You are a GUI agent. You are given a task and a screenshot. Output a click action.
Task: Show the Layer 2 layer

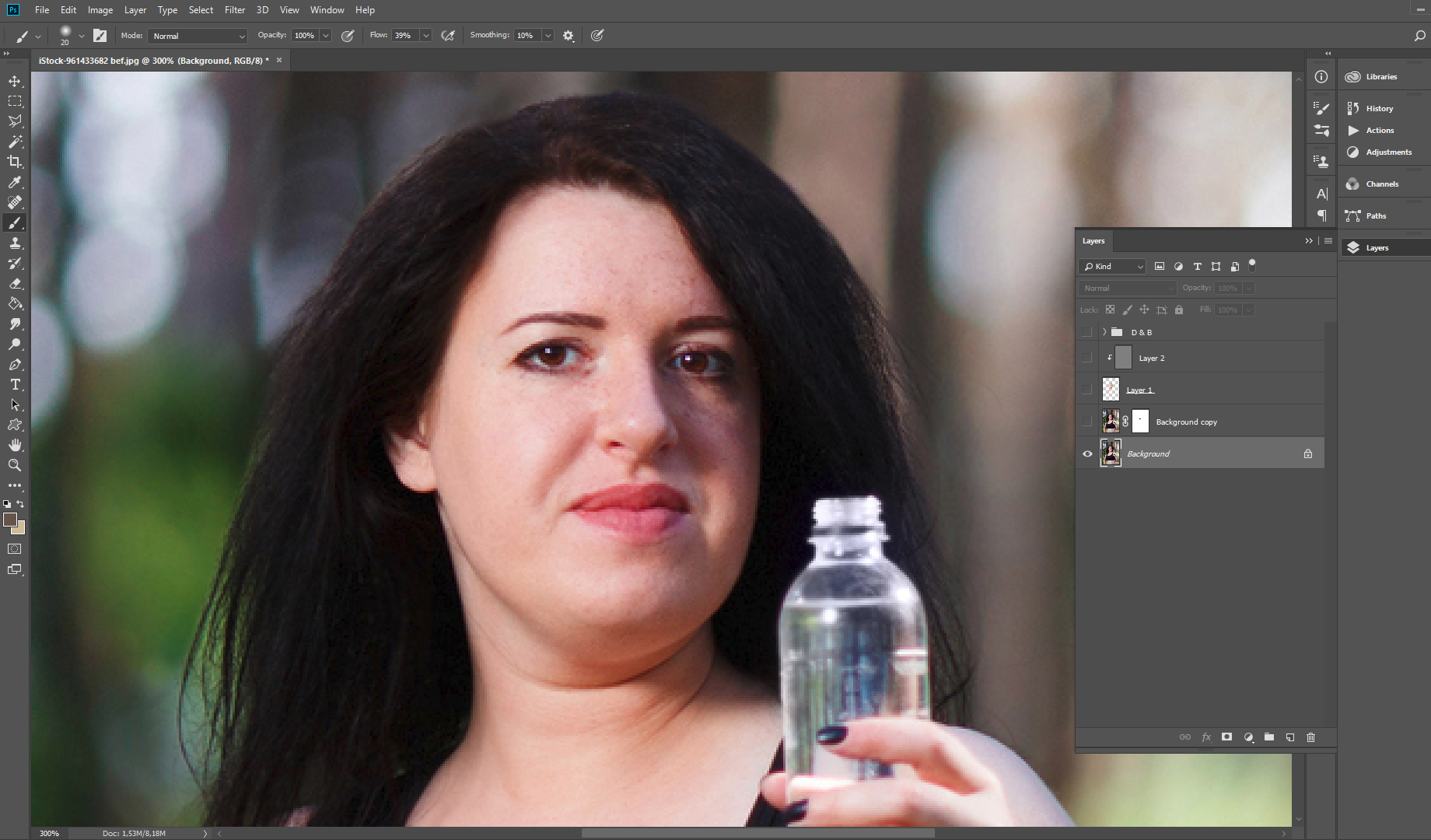pos(1087,358)
